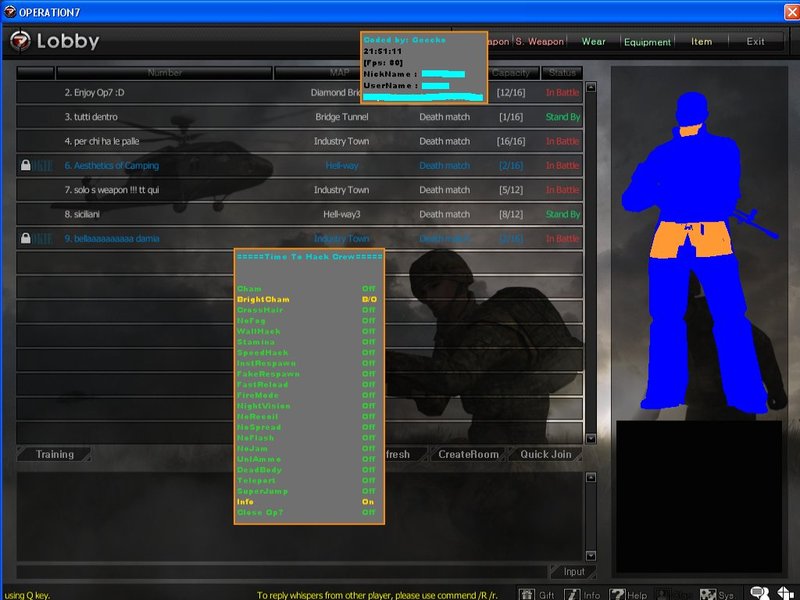Toggle the NoFlash option
The image size is (800, 600).
tap(307, 438)
